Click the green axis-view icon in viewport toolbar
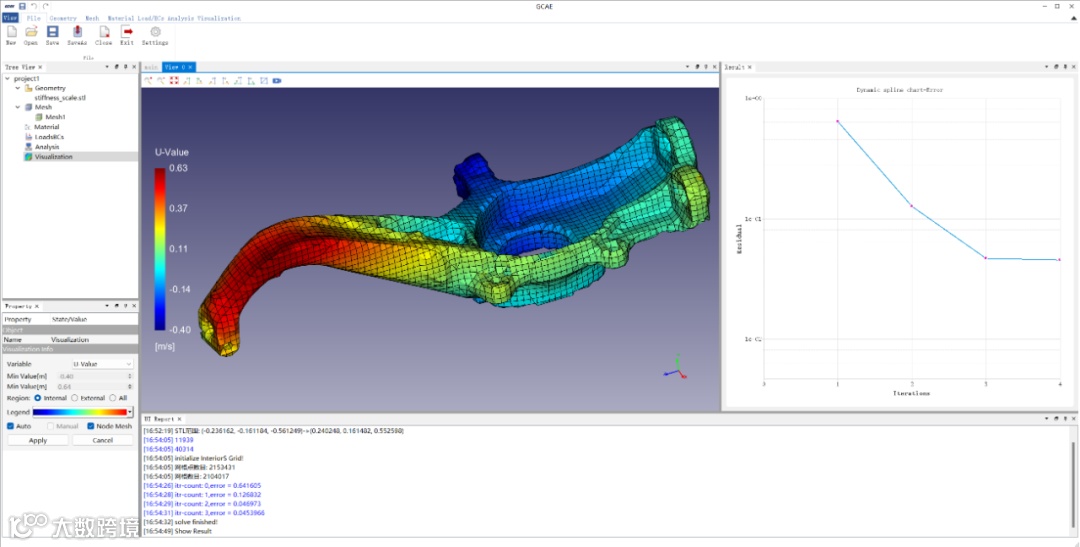This screenshot has height=547, width=1080. [200, 81]
